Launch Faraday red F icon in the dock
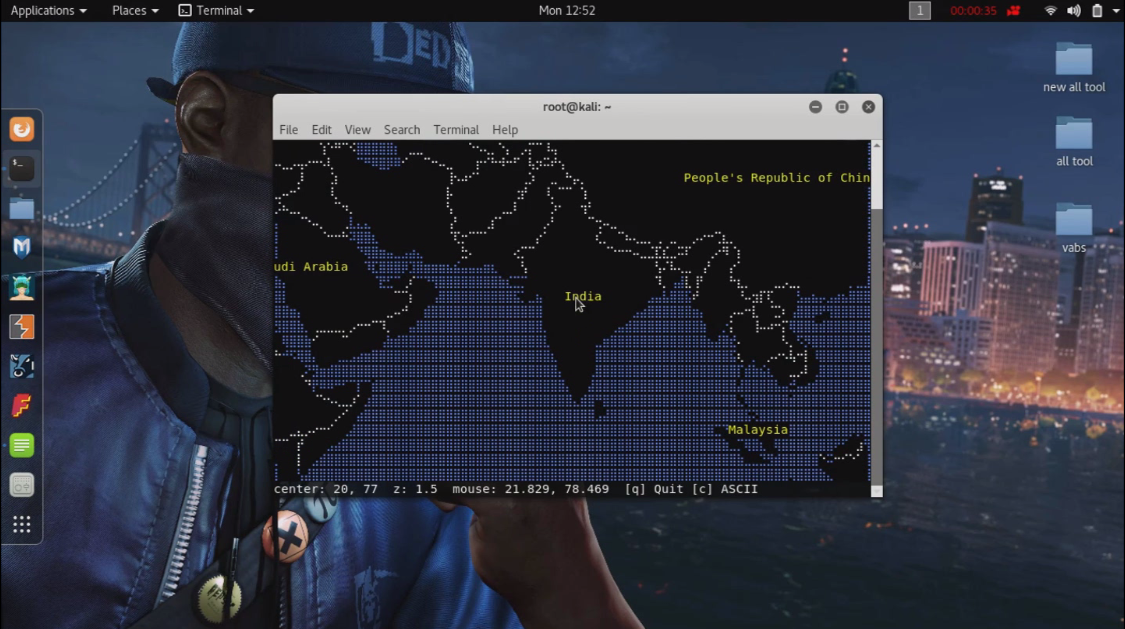1125x629 pixels. point(22,406)
